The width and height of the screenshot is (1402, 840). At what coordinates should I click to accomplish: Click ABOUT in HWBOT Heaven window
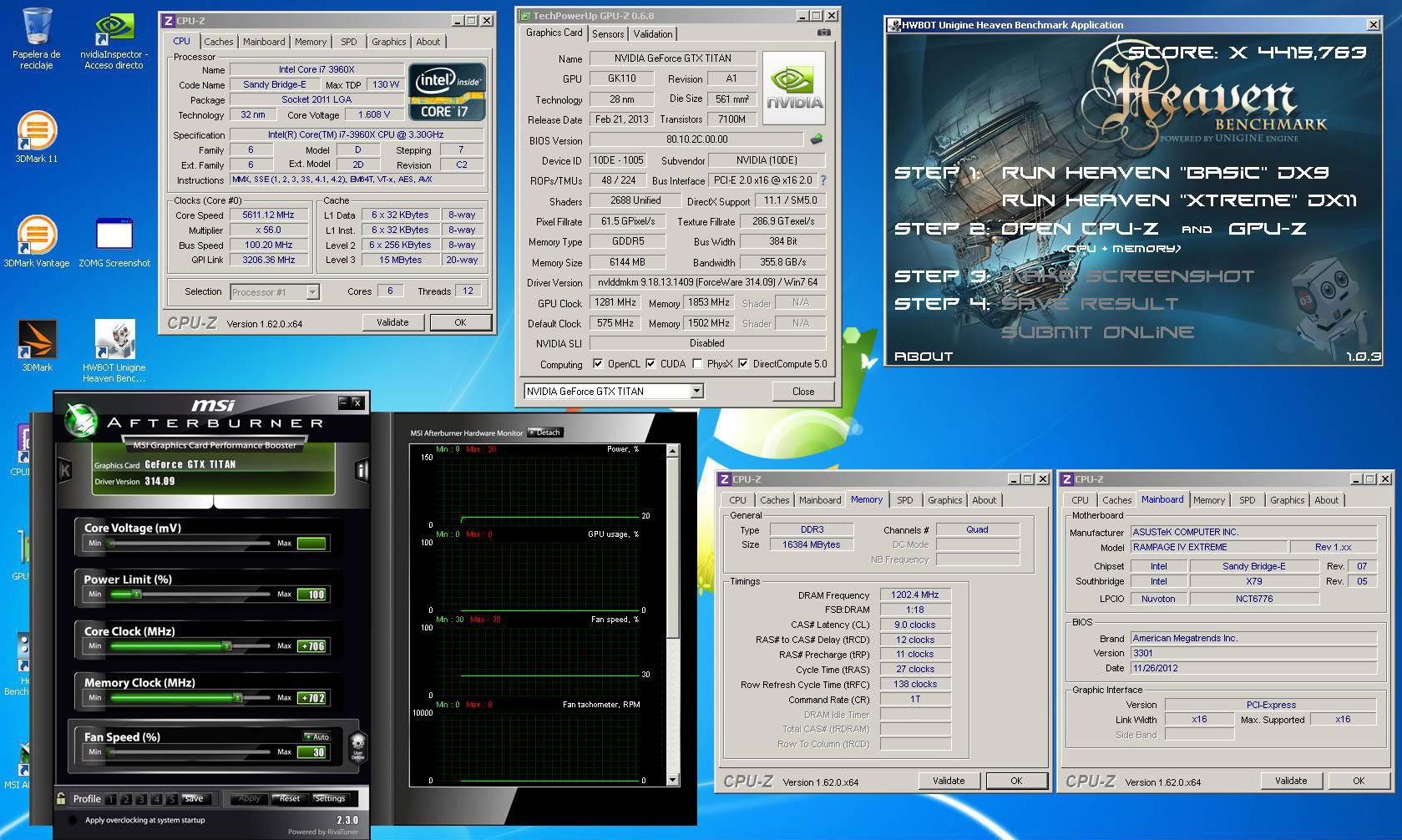[924, 357]
